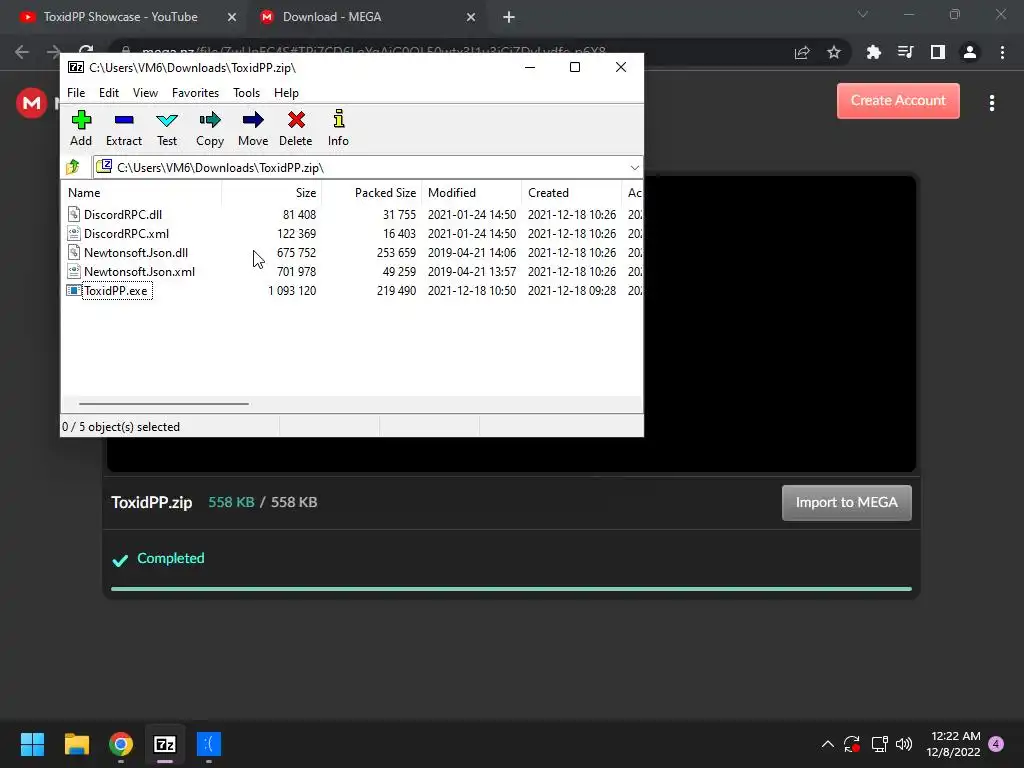Image resolution: width=1024 pixels, height=768 pixels.
Task: Run the Test archive tool
Action: pos(167,128)
